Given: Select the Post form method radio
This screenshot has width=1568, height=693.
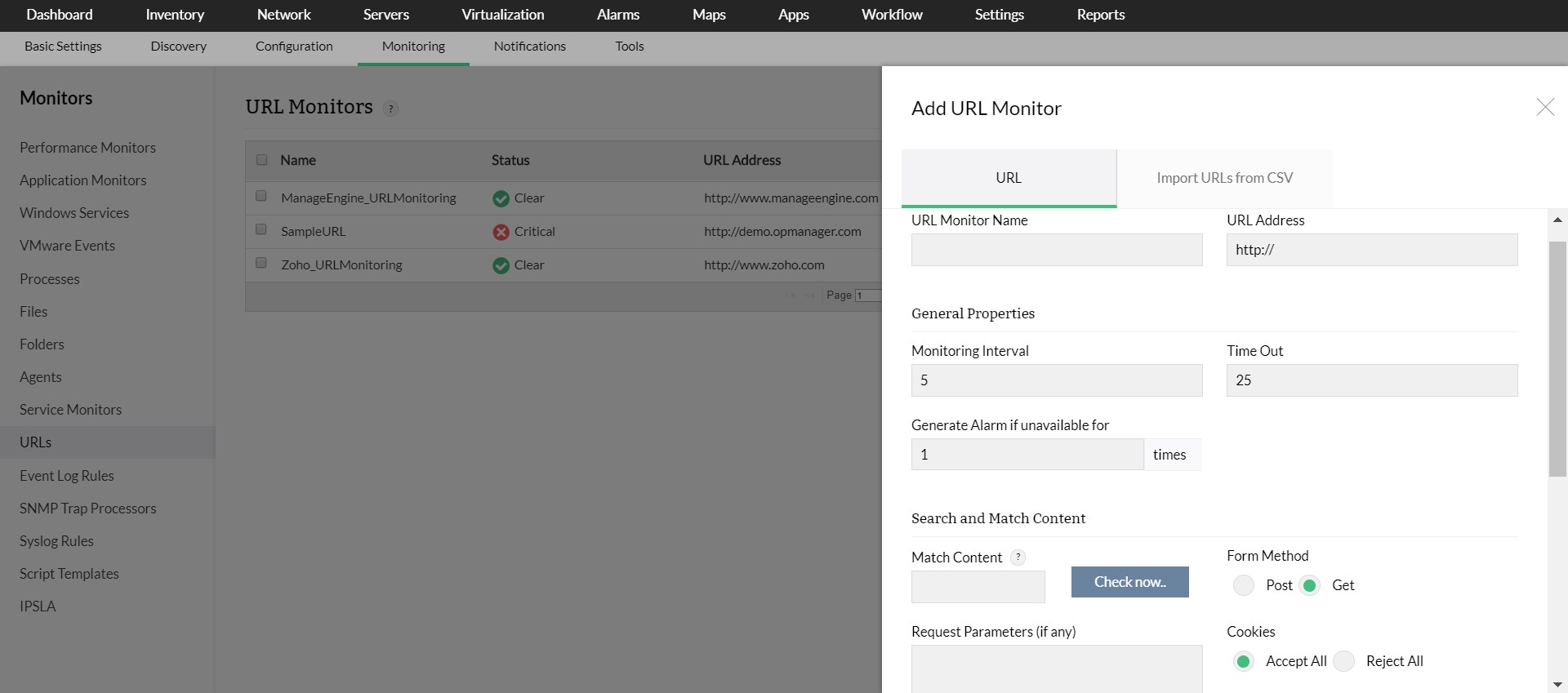Looking at the screenshot, I should [x=1244, y=585].
